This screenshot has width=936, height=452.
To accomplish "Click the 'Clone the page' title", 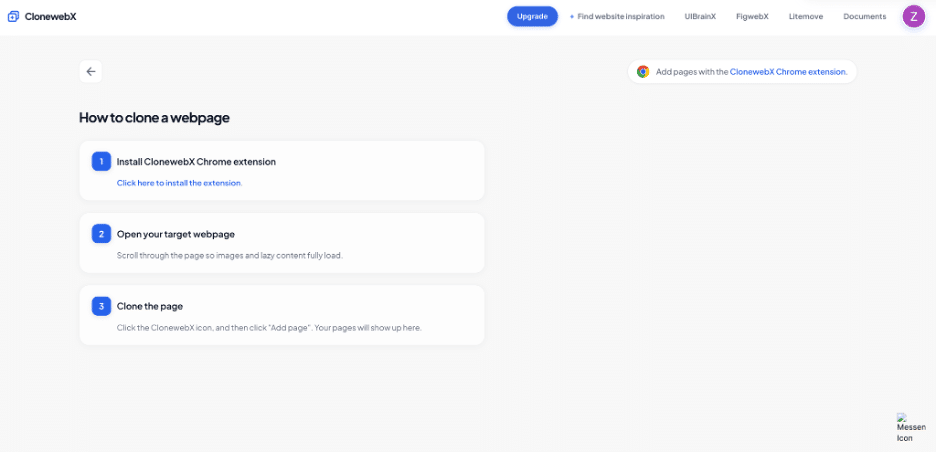I will click(x=150, y=306).
